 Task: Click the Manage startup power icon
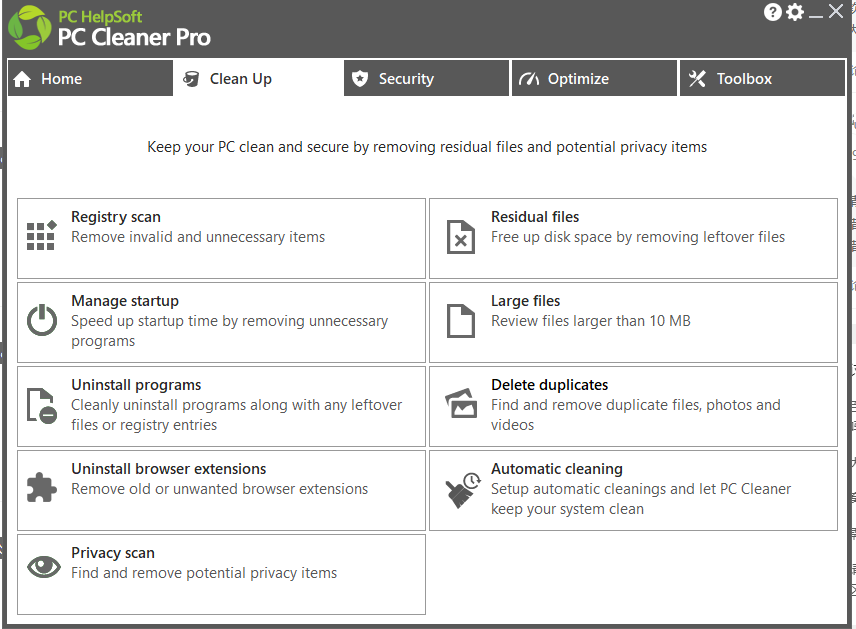(x=41, y=320)
